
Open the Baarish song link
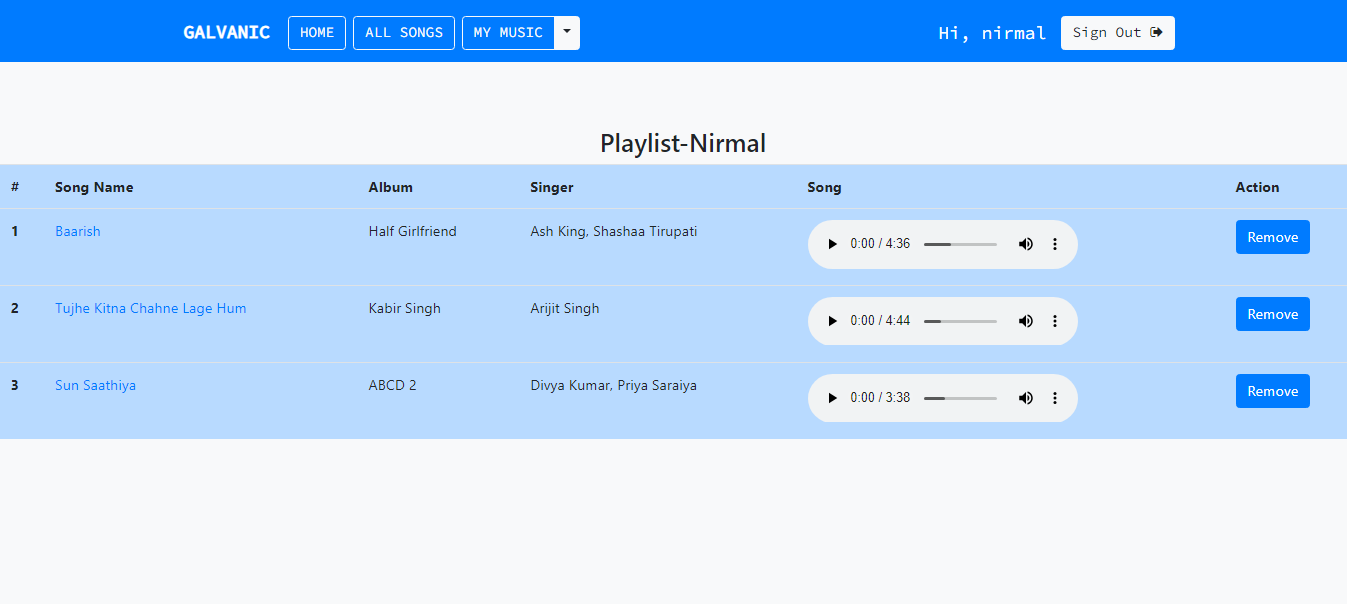point(78,231)
